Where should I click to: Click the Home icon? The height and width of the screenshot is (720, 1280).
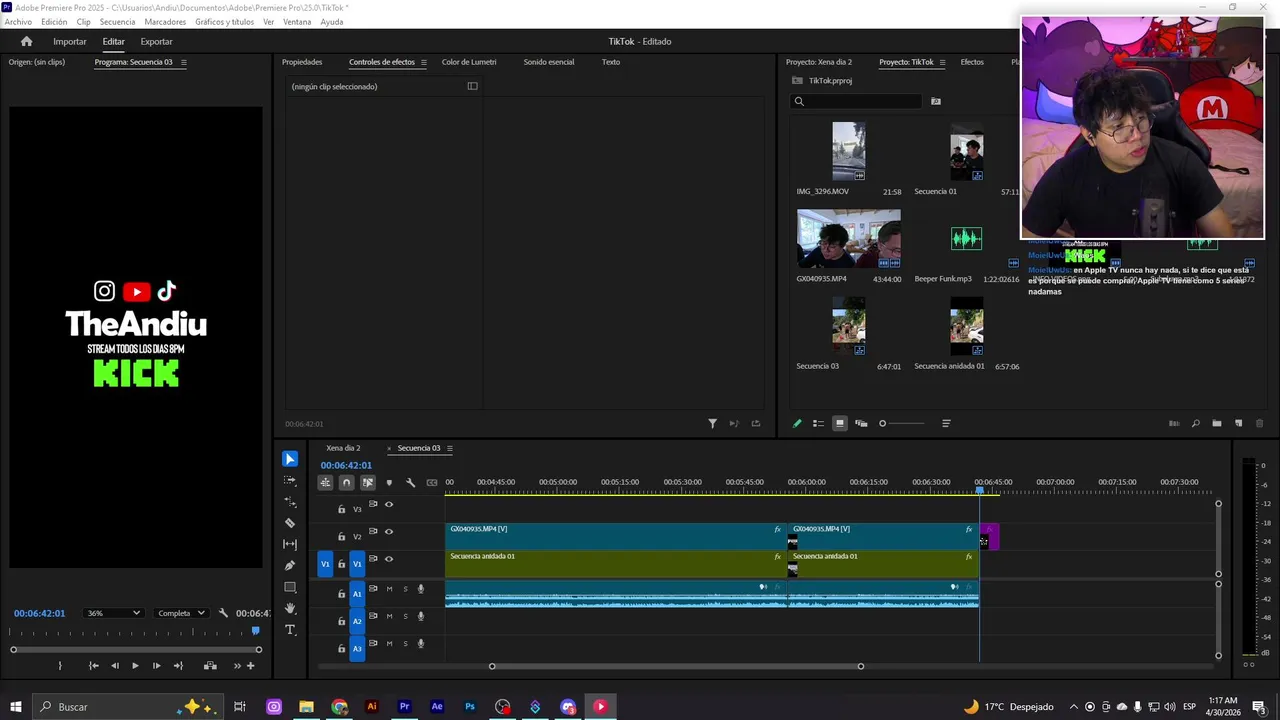pyautogui.click(x=26, y=41)
